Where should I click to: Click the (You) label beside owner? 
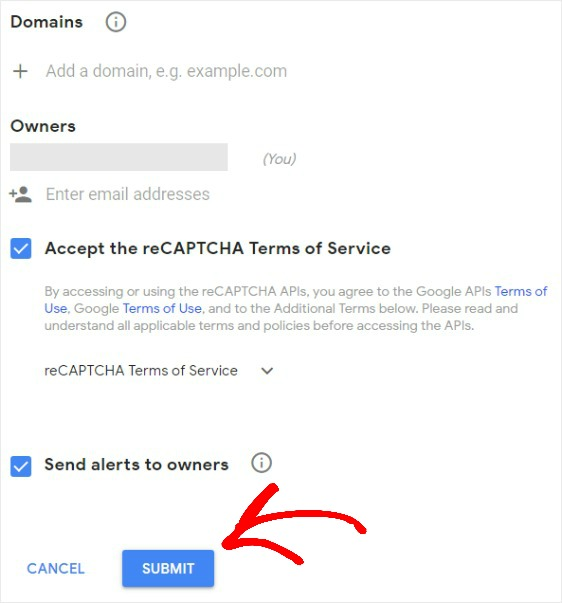pyautogui.click(x=279, y=159)
